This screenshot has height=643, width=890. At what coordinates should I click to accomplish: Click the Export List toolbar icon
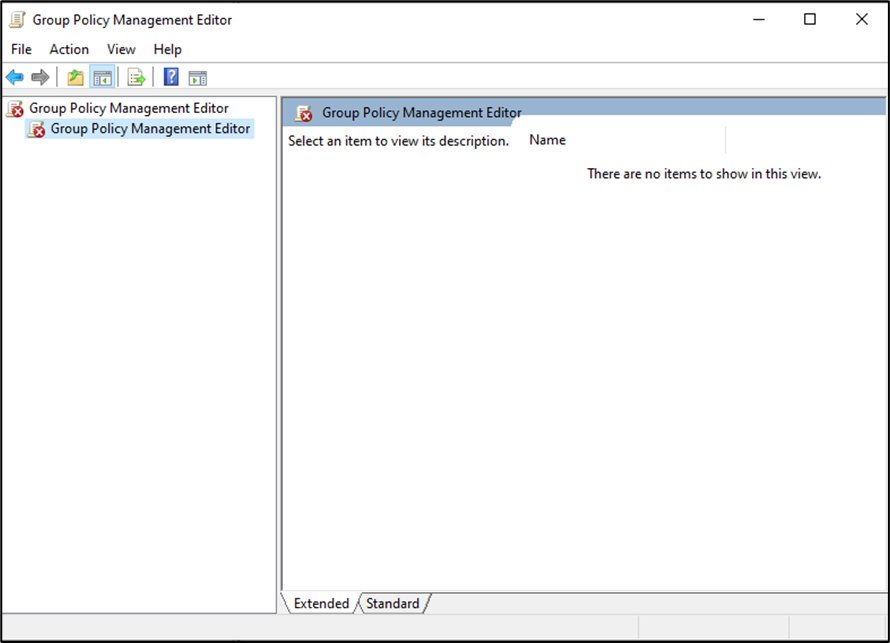[x=136, y=77]
